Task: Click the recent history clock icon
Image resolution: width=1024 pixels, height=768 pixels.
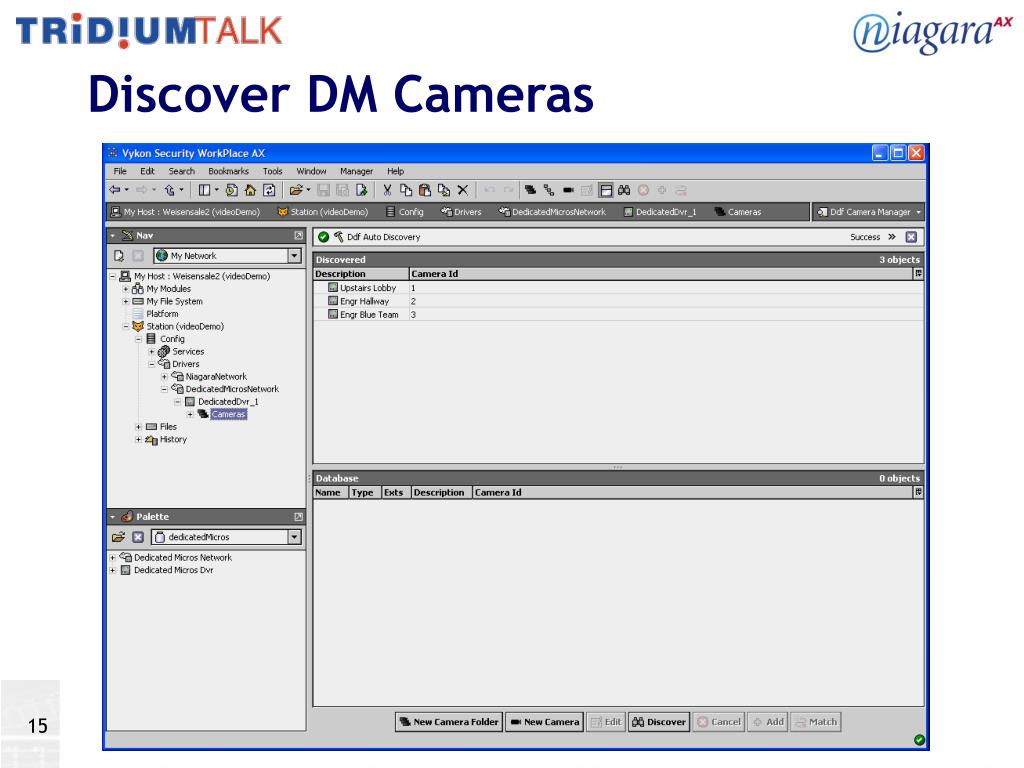Action: (x=231, y=190)
